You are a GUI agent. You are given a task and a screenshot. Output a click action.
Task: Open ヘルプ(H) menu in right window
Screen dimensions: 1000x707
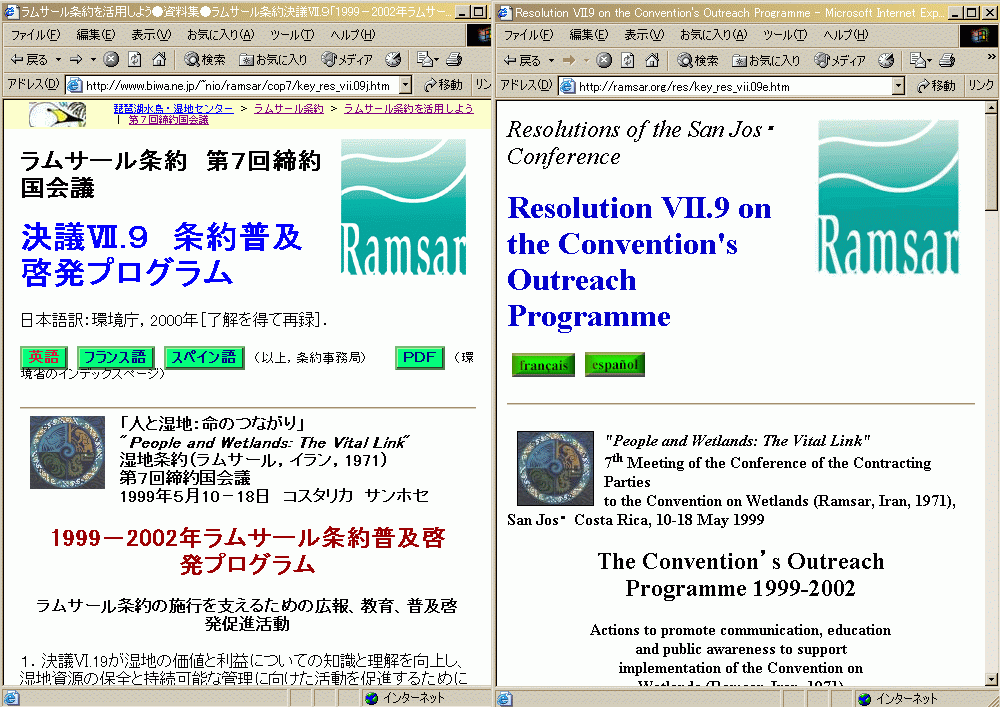pyautogui.click(x=846, y=35)
